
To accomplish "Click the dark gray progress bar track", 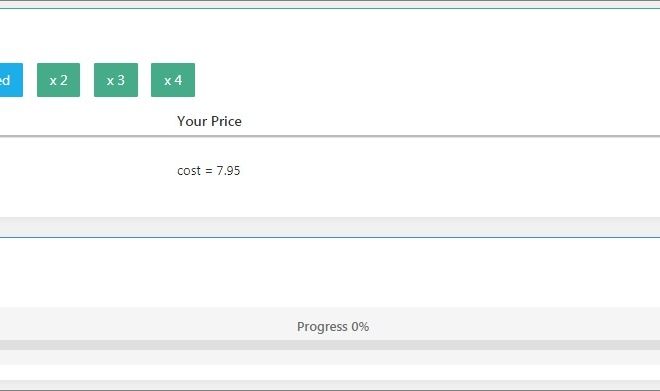I will [330, 345].
